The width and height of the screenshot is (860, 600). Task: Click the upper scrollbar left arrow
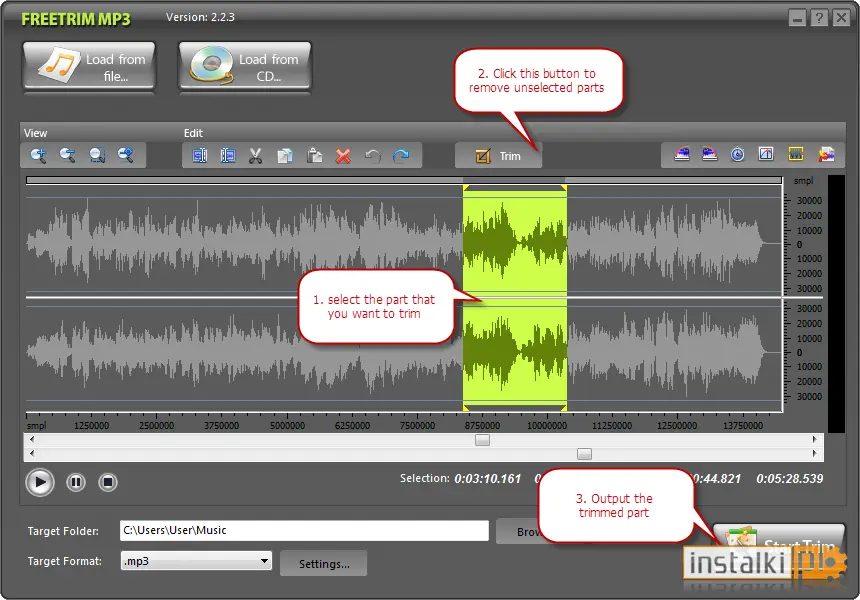pos(32,439)
